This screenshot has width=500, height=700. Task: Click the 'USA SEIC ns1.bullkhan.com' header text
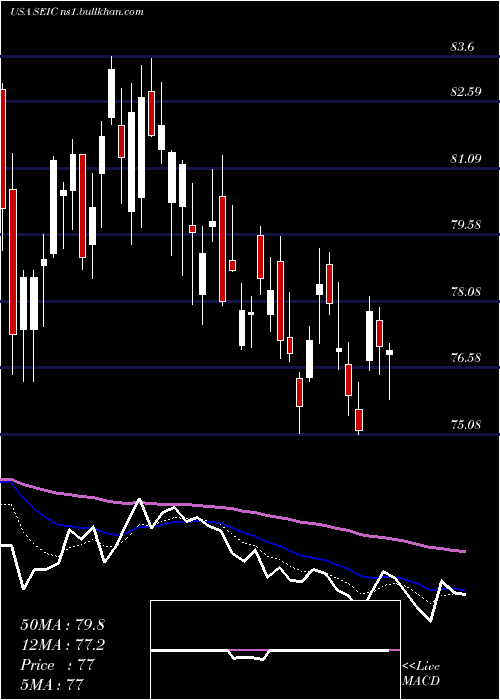click(x=77, y=12)
